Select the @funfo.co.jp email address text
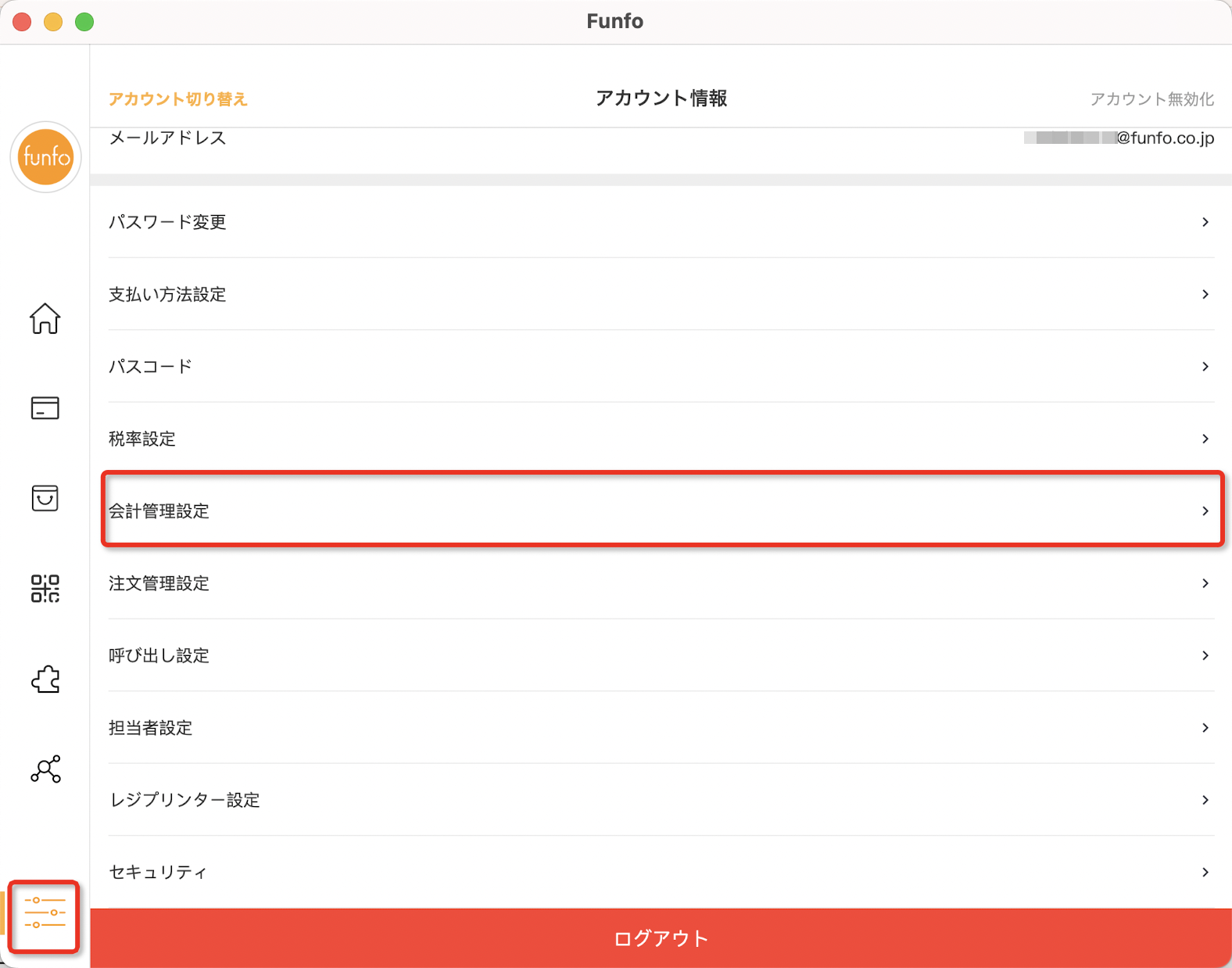The height and width of the screenshot is (968, 1232). point(1119,138)
